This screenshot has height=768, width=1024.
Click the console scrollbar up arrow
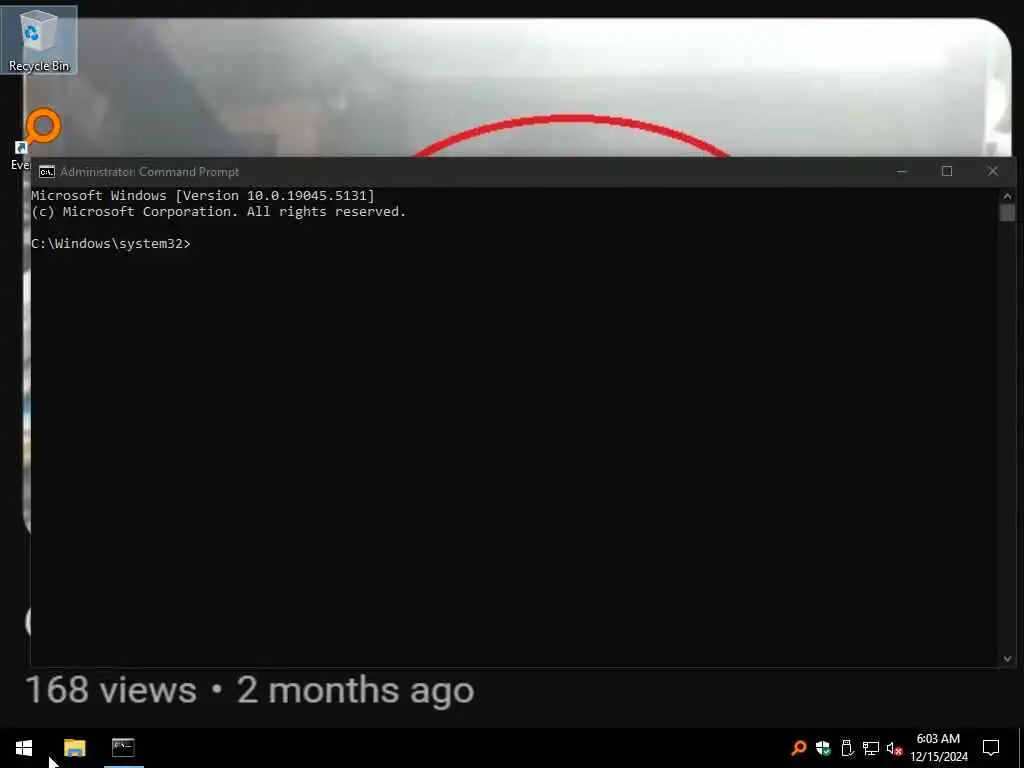click(1007, 196)
